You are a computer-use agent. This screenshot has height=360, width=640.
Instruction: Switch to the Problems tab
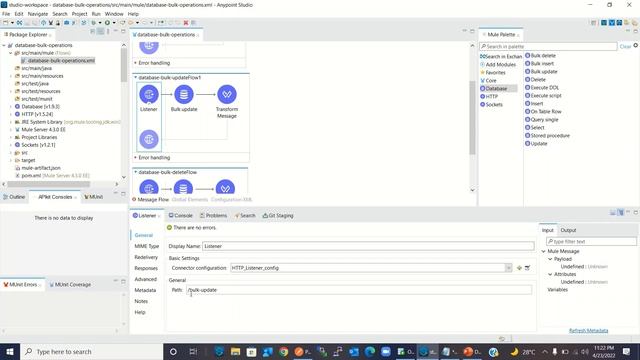click(213, 216)
